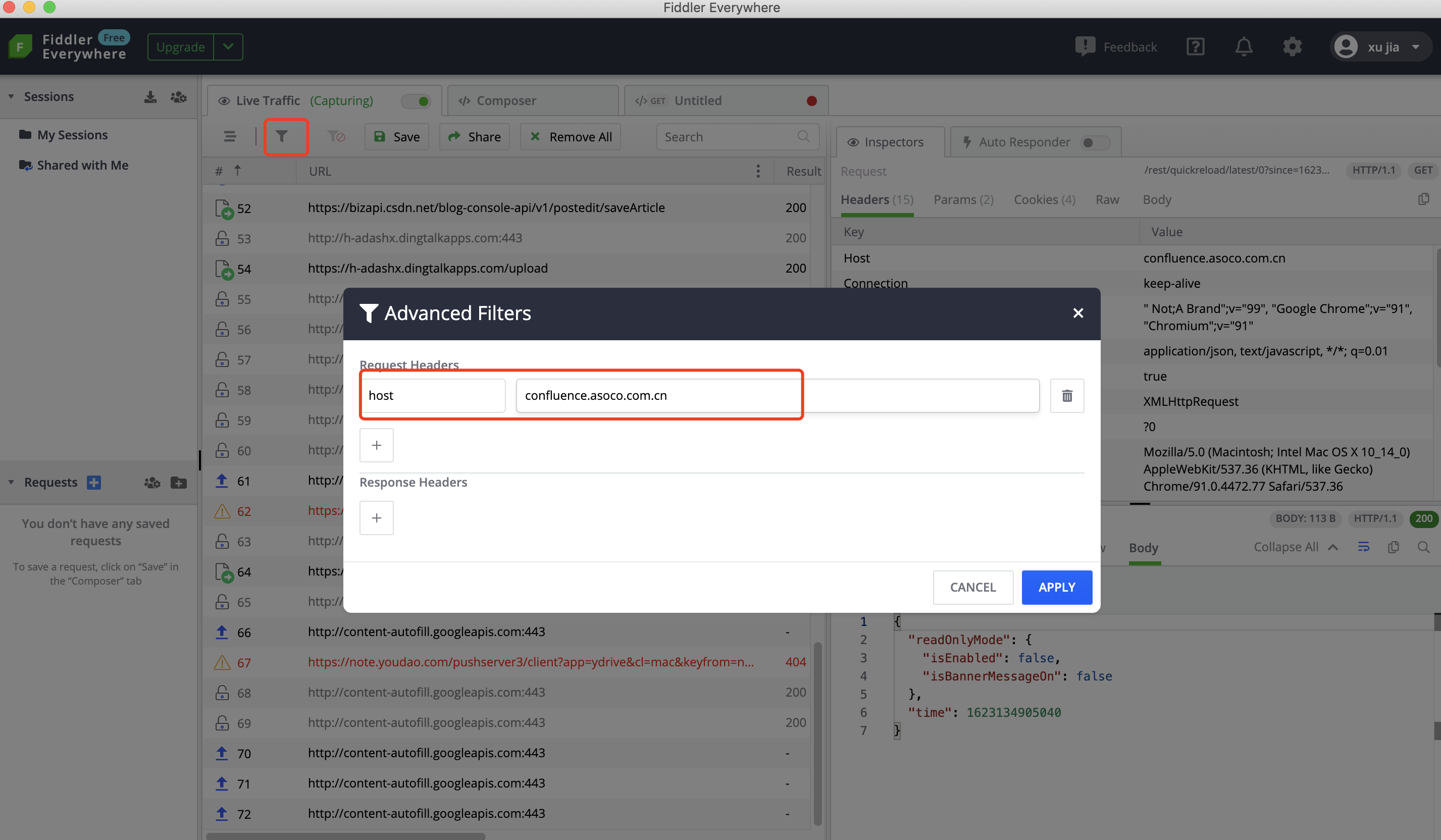Screen dimensions: 1441x840
Task: Open the help question mark icon
Action: click(1195, 47)
